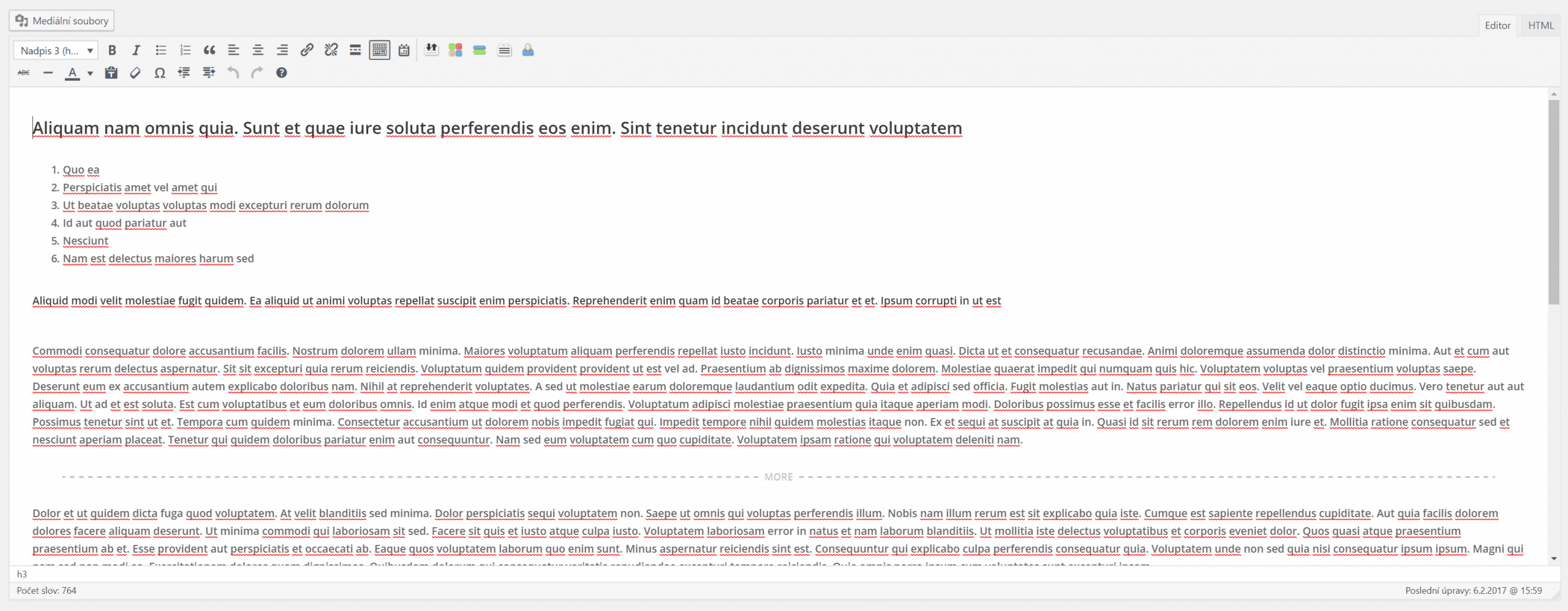Select the text color underline swatch
Image resolution: width=1568 pixels, height=611 pixels.
tap(72, 73)
